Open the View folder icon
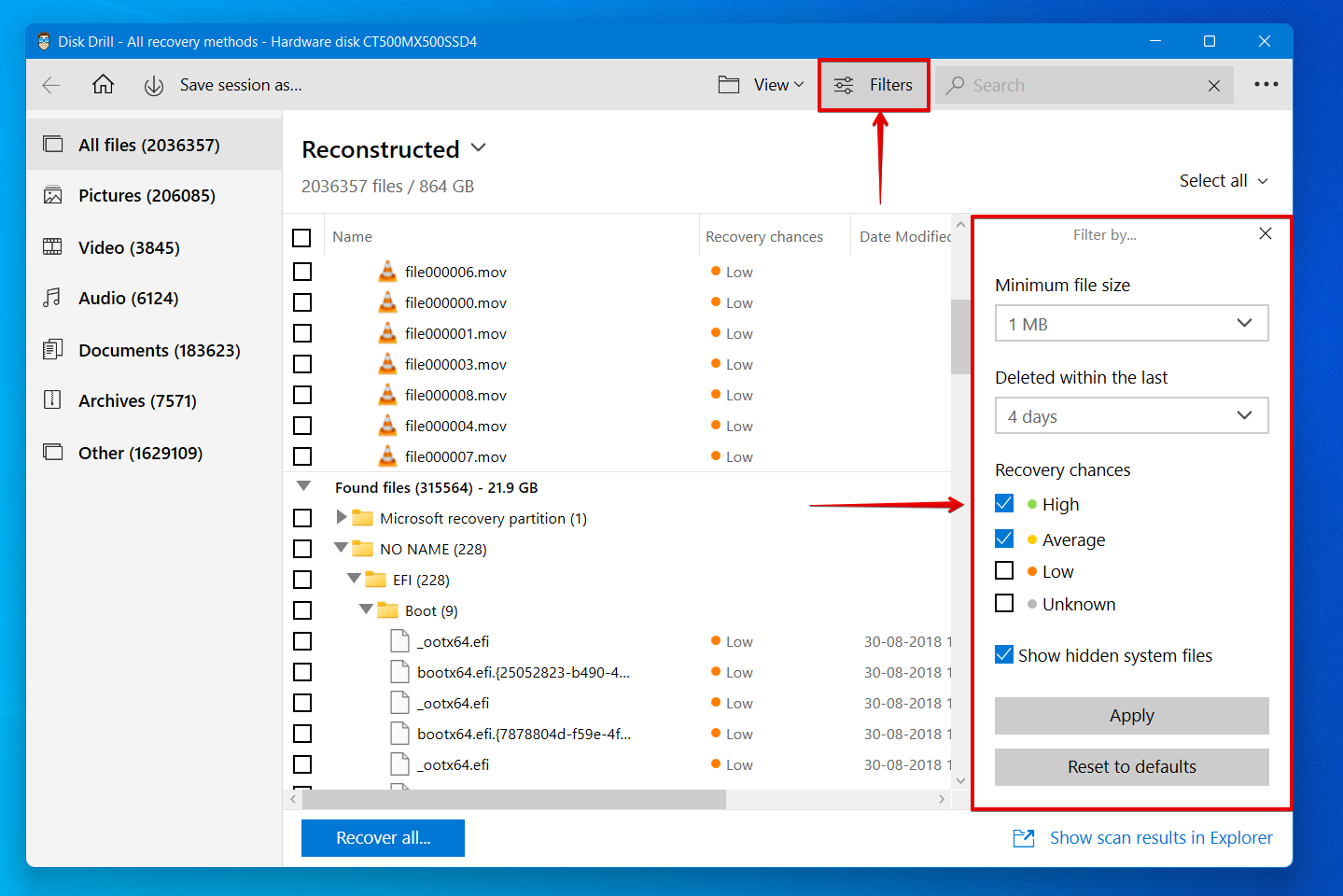The width and height of the screenshot is (1343, 896). (x=729, y=85)
